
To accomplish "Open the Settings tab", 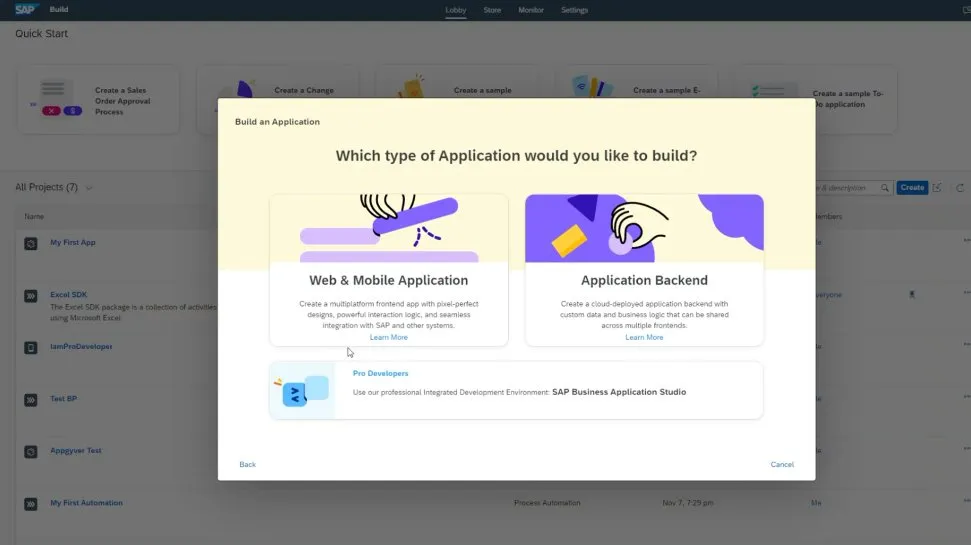I will pos(574,10).
